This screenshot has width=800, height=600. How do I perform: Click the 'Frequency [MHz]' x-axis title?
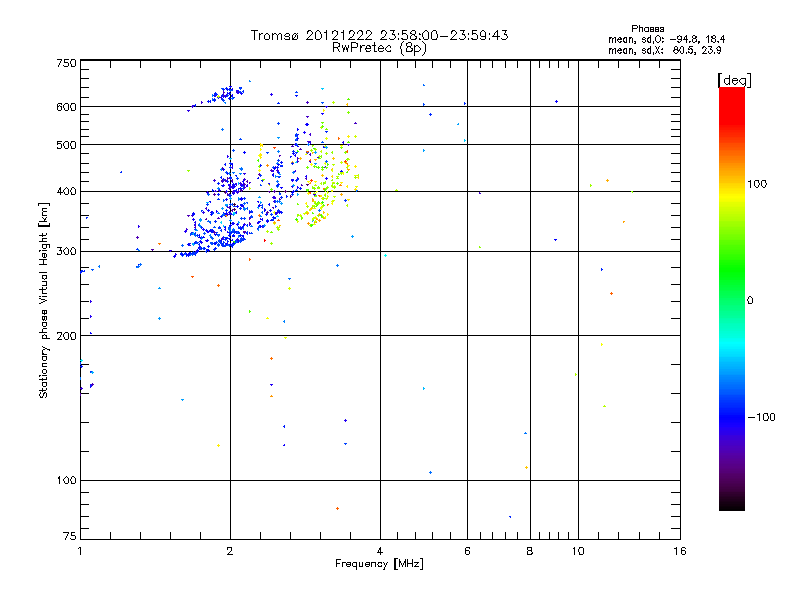379,564
